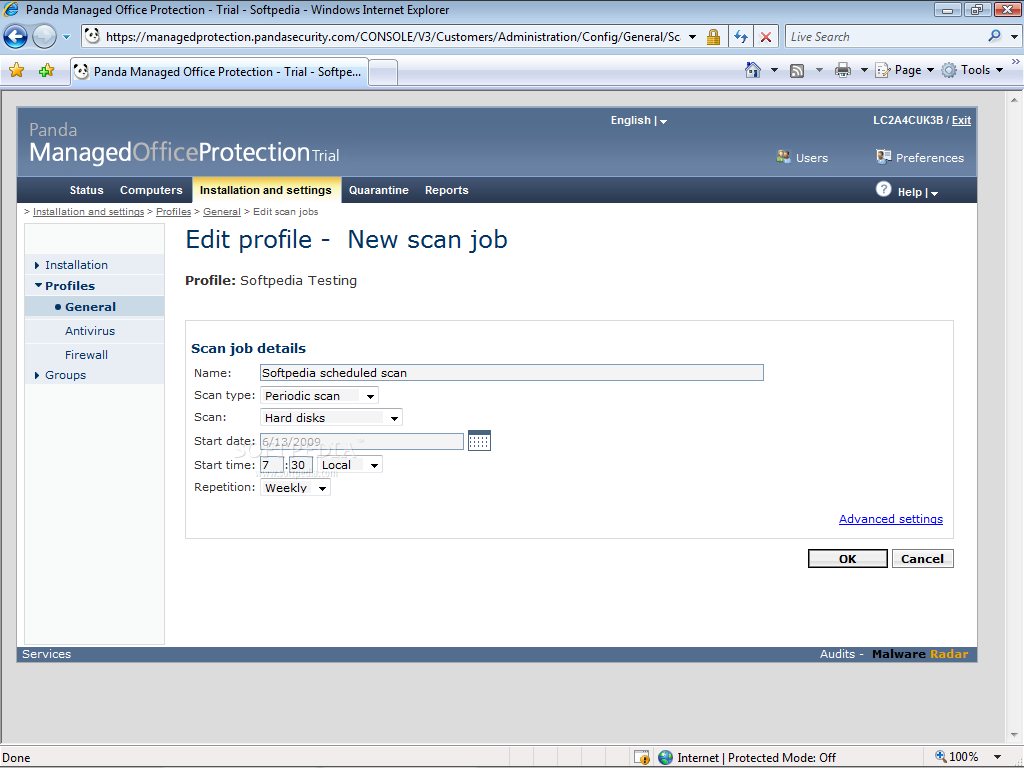
Task: Open the Scan target Hard disks dropdown
Action: tap(331, 418)
